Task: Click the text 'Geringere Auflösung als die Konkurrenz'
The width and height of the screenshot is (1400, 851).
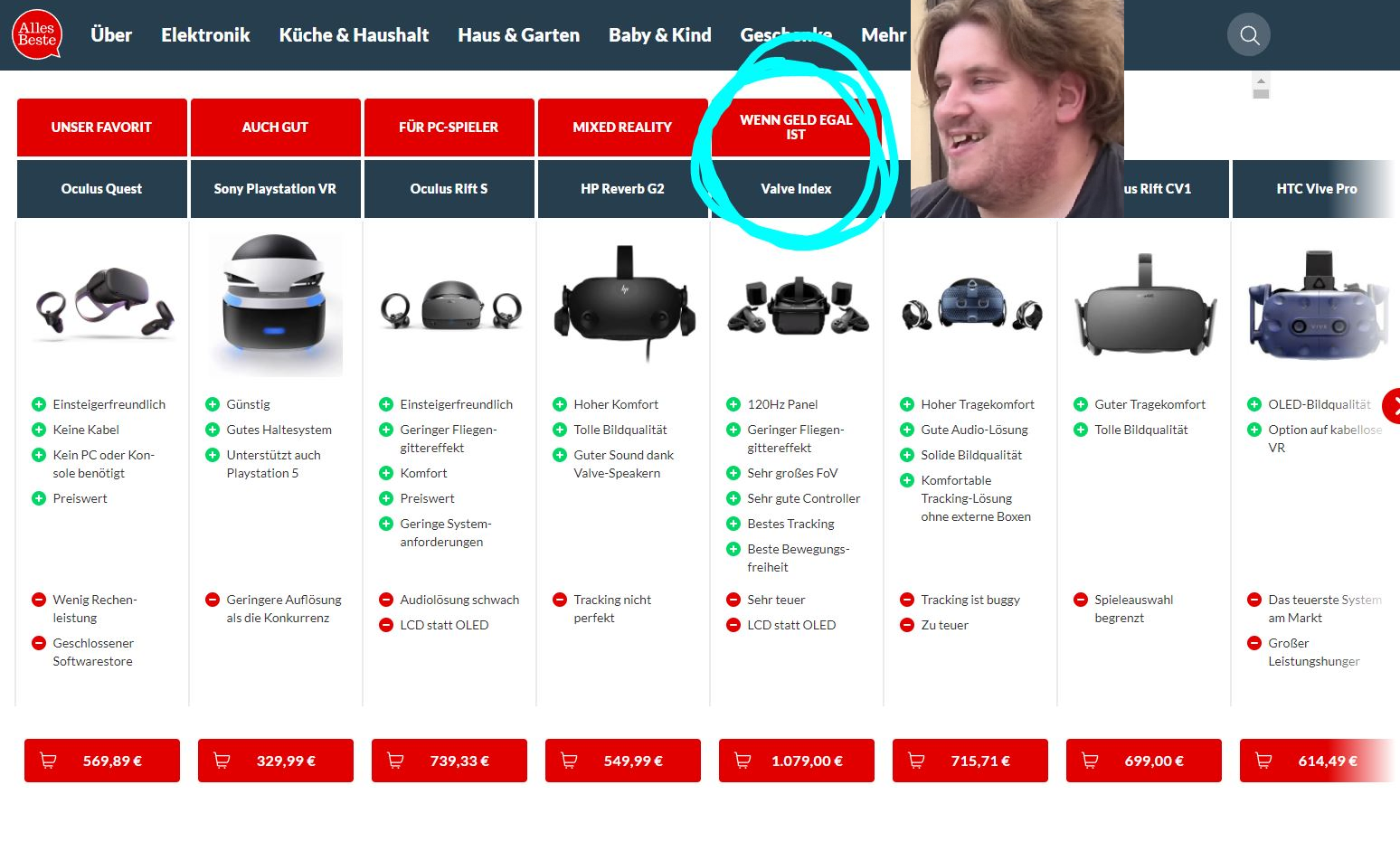Action: click(x=284, y=609)
